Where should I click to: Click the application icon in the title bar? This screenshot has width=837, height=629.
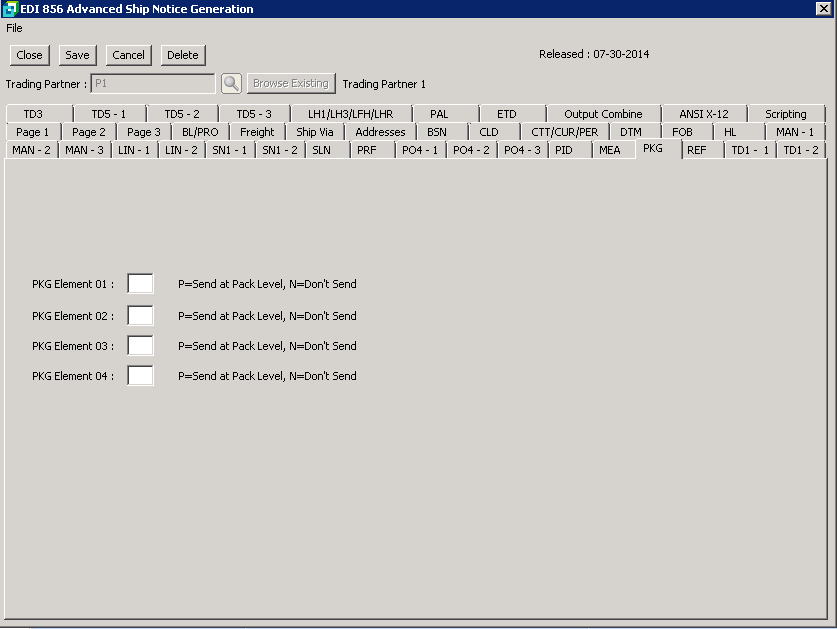tap(10, 9)
